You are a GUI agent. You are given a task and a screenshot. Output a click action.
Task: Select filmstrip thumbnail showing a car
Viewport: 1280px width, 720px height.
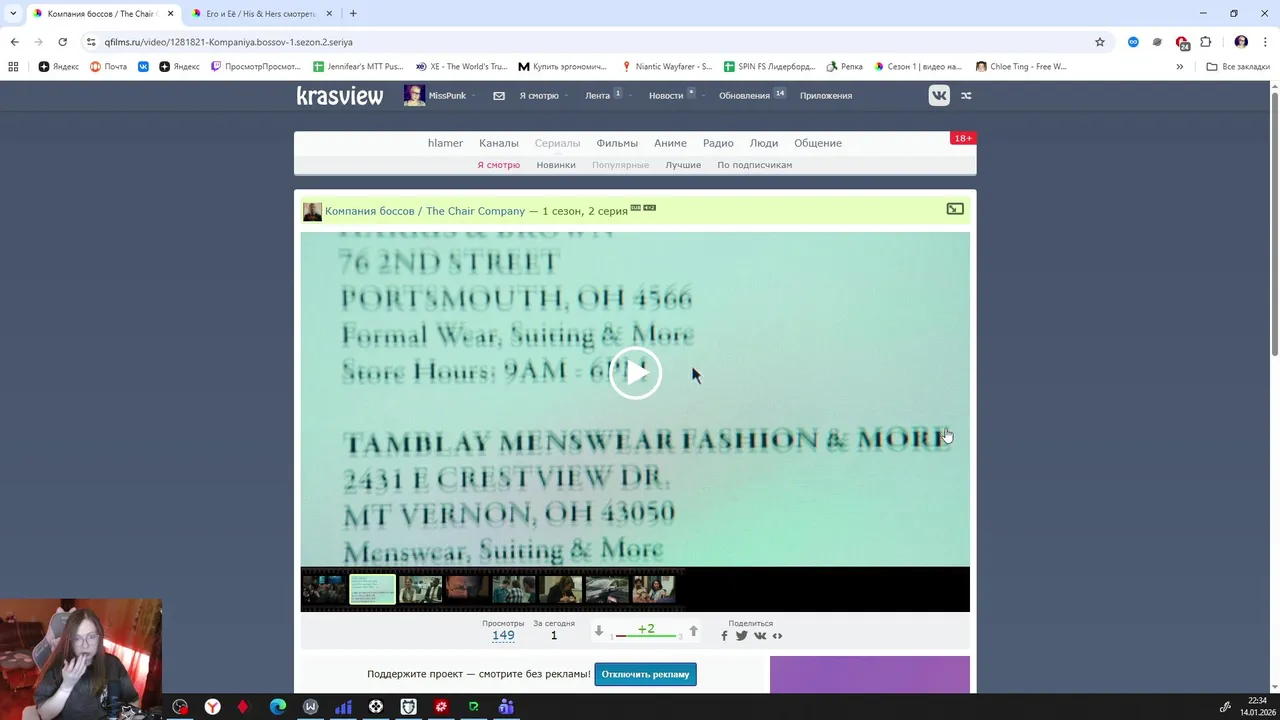click(607, 589)
